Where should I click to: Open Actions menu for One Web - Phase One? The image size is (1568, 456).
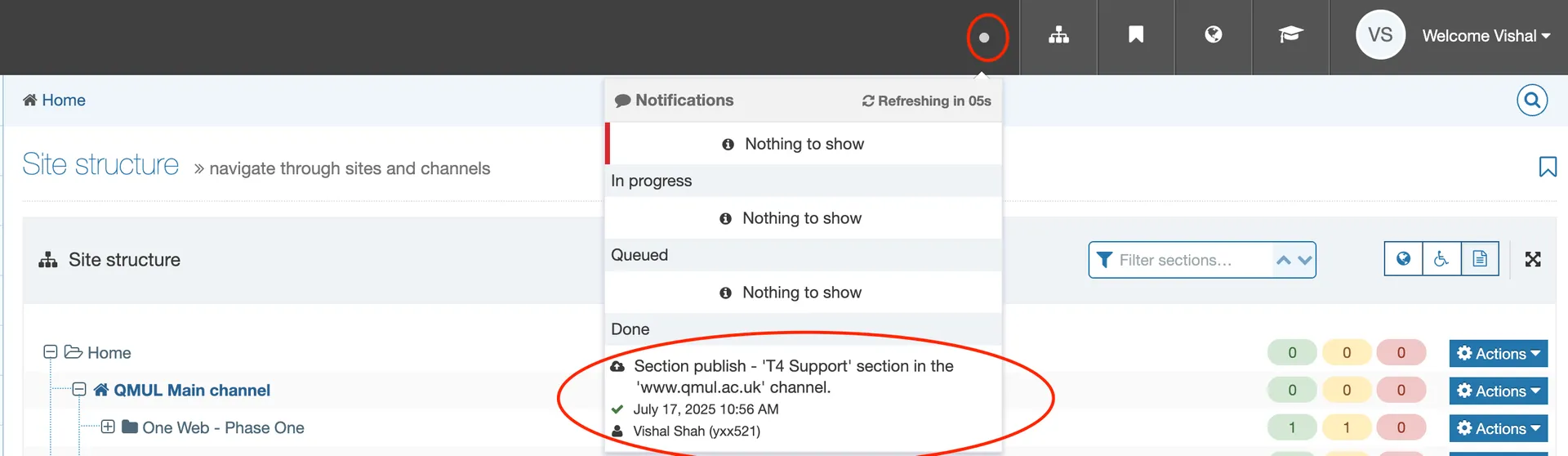point(1499,429)
